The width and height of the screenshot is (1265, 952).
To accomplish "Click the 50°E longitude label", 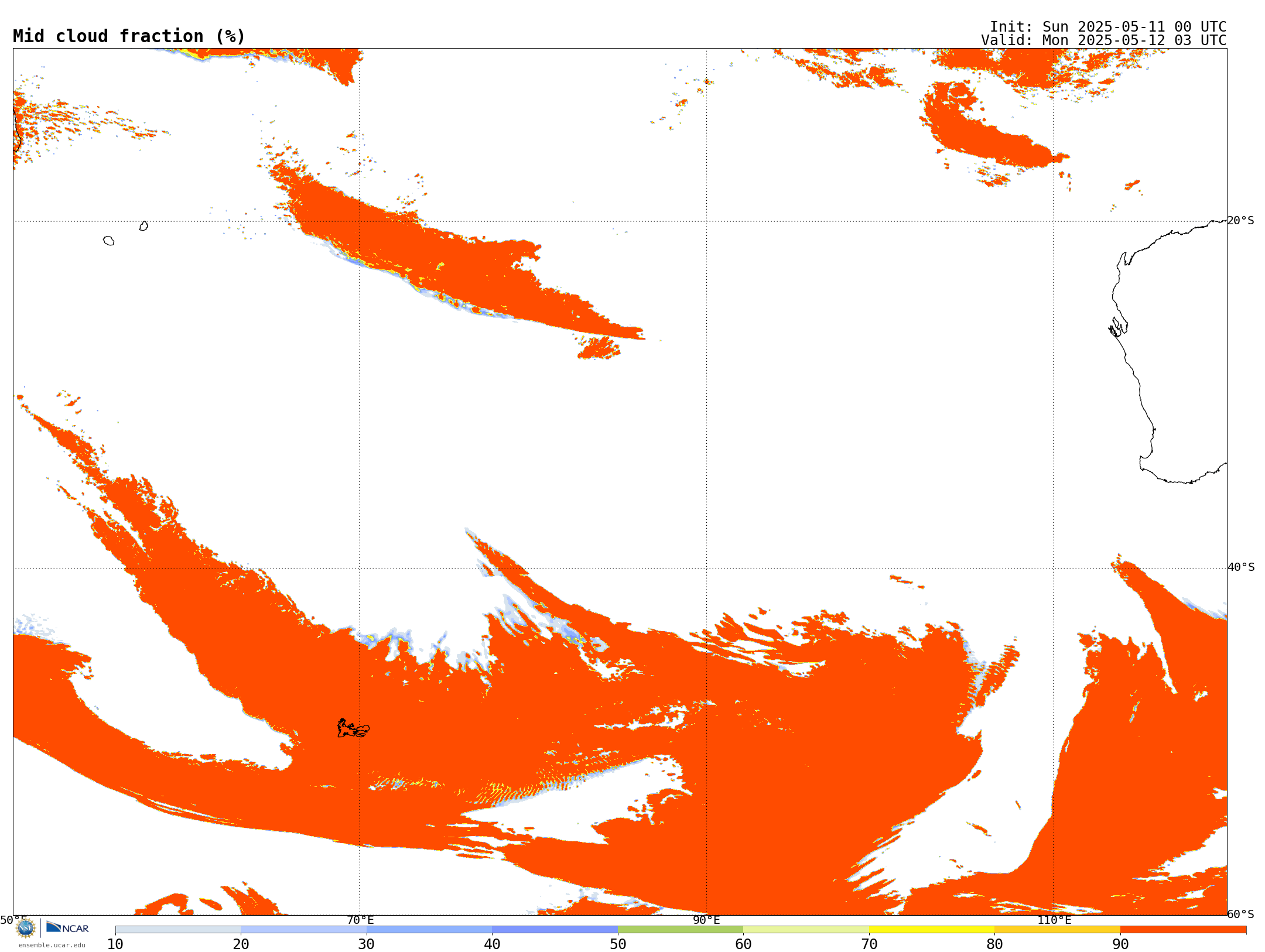I will (x=13, y=920).
